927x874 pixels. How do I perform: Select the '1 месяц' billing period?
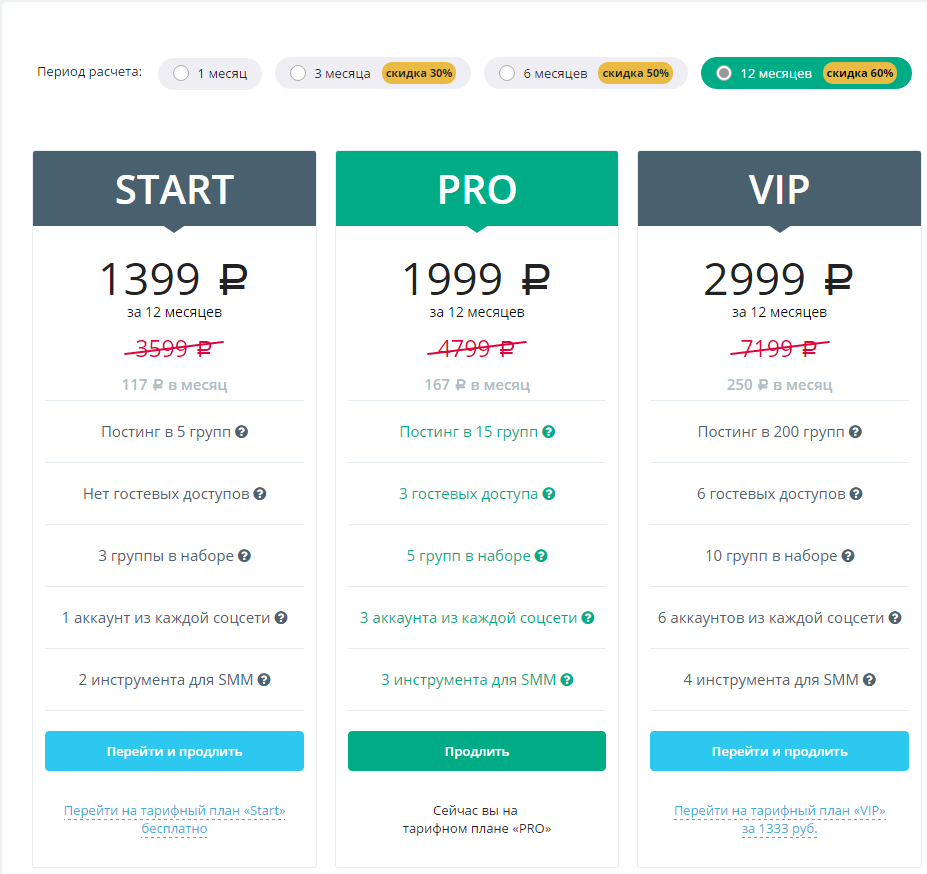point(181,73)
